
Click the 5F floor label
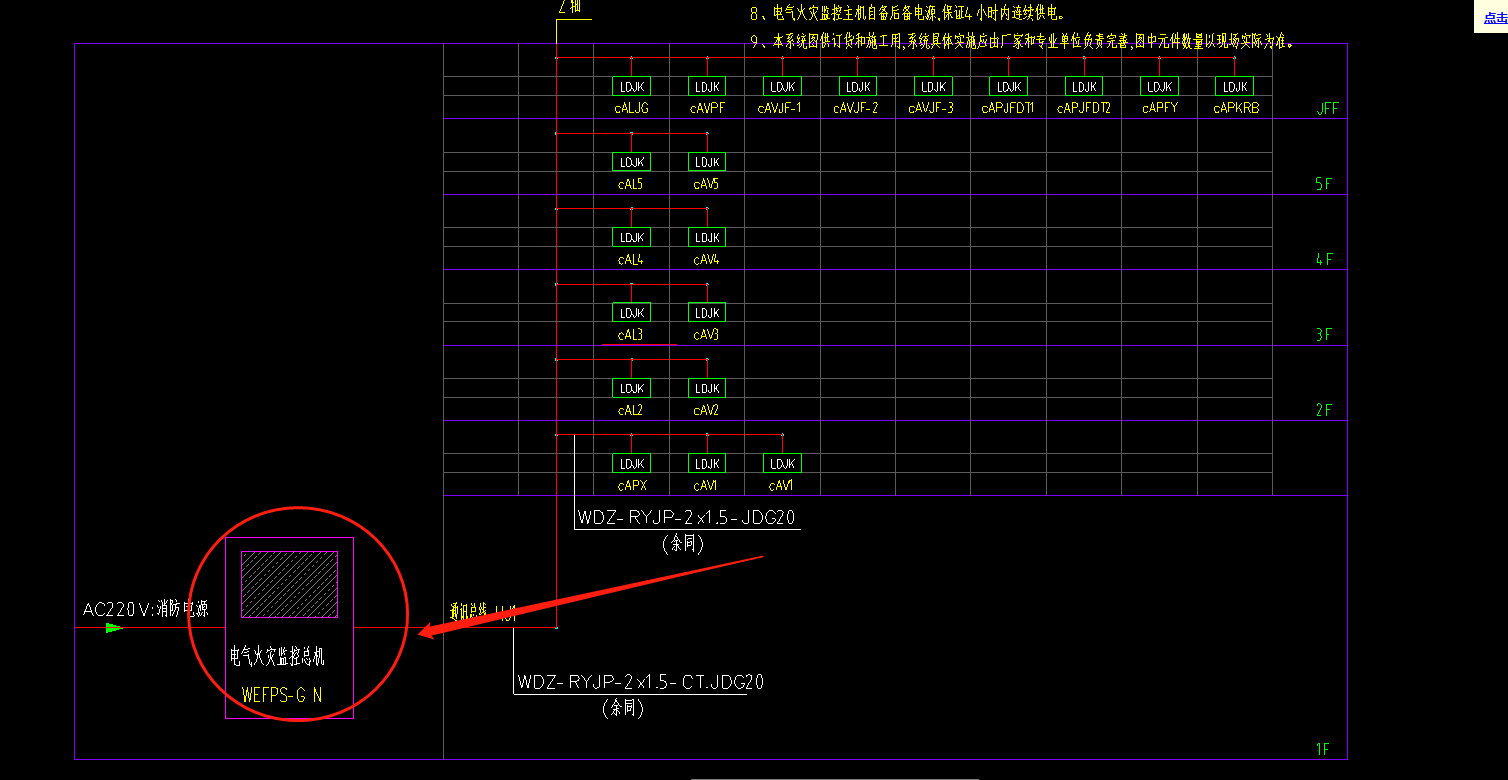1324,184
